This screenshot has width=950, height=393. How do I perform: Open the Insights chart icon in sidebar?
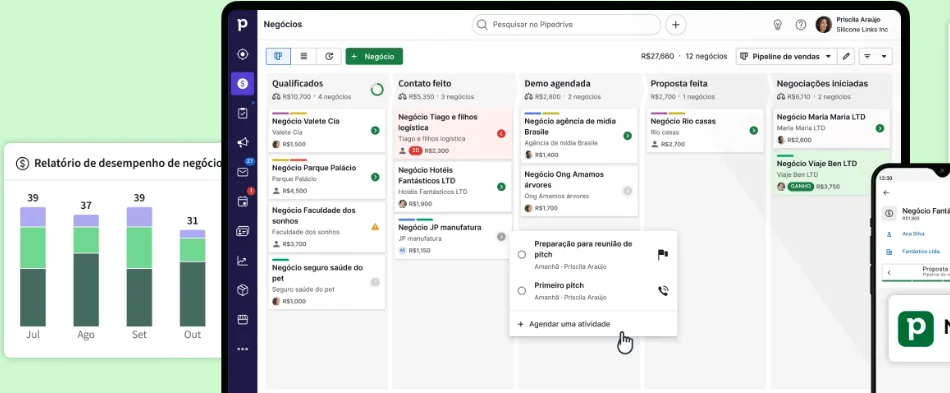(x=242, y=261)
